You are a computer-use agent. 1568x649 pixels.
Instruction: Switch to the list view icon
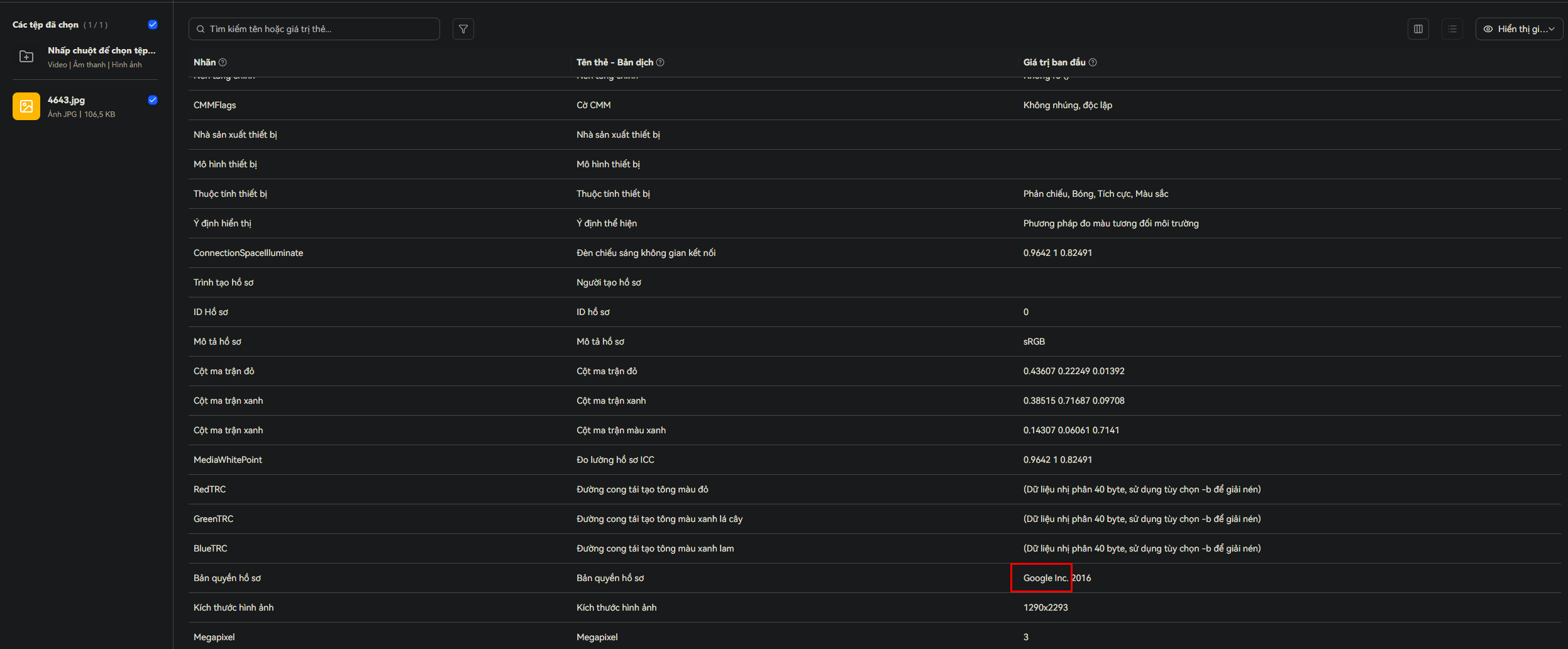tap(1452, 29)
